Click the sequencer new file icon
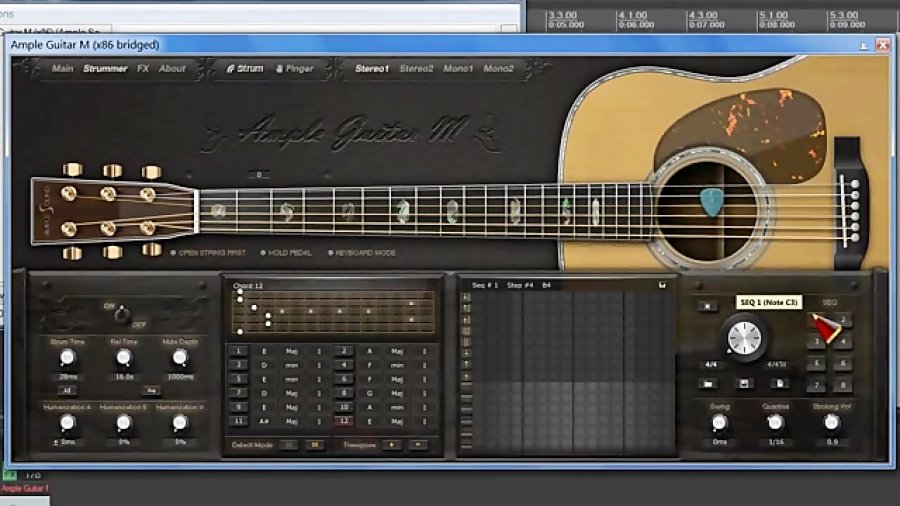 [778, 384]
